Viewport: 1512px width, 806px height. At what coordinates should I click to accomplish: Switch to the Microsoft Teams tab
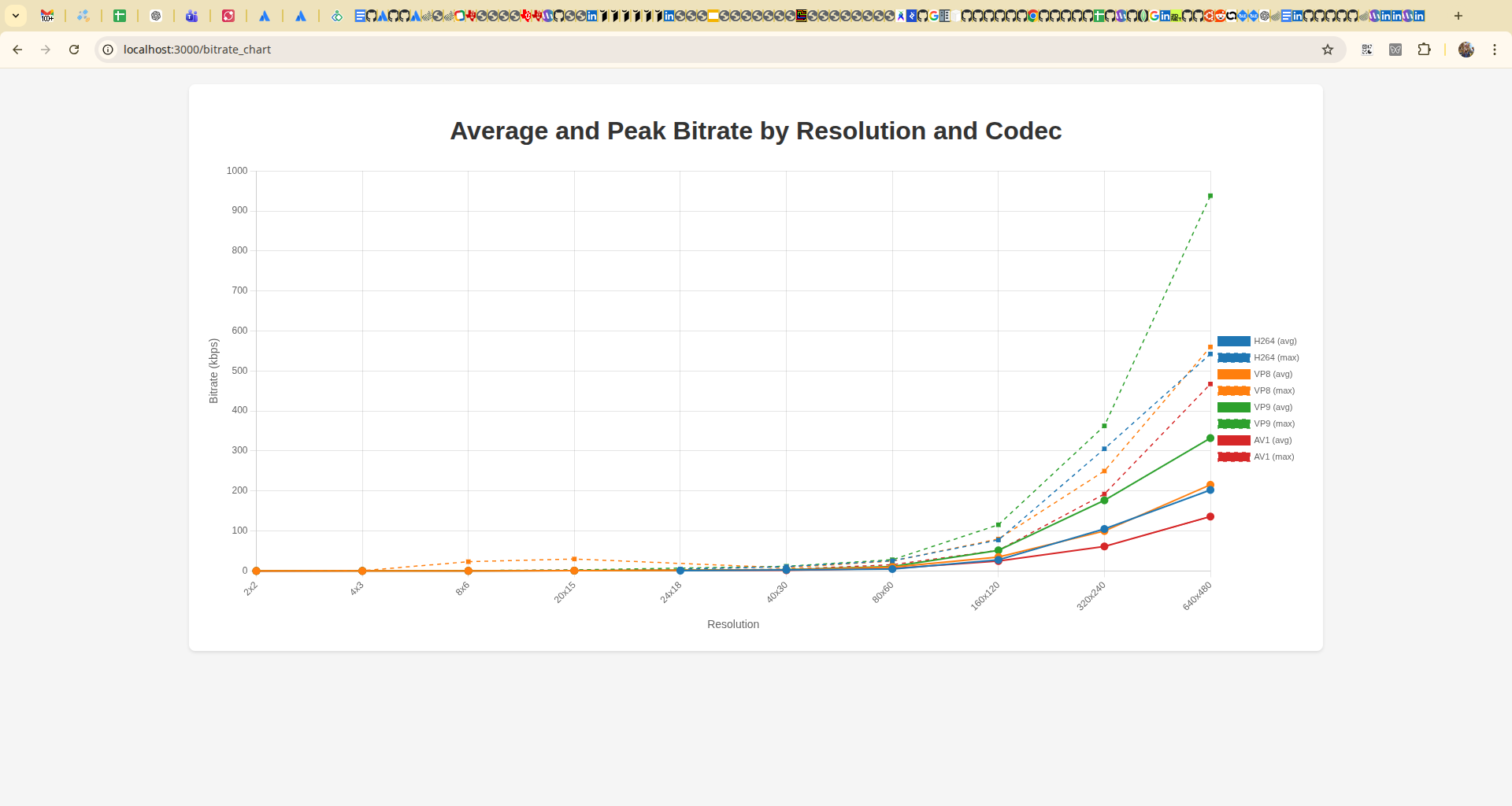coord(191,16)
